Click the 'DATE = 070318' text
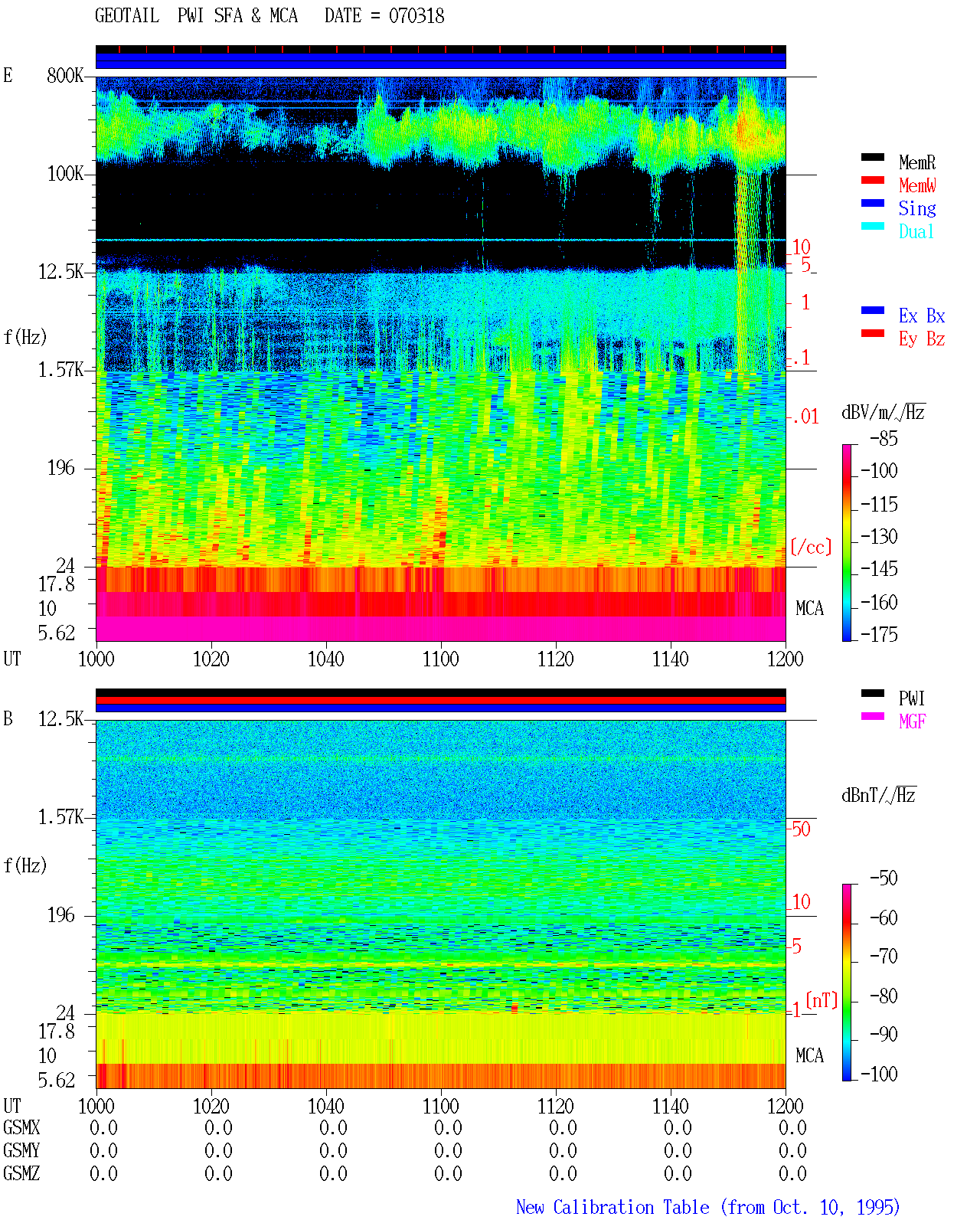This screenshot has height=1220, width=980. [384, 15]
